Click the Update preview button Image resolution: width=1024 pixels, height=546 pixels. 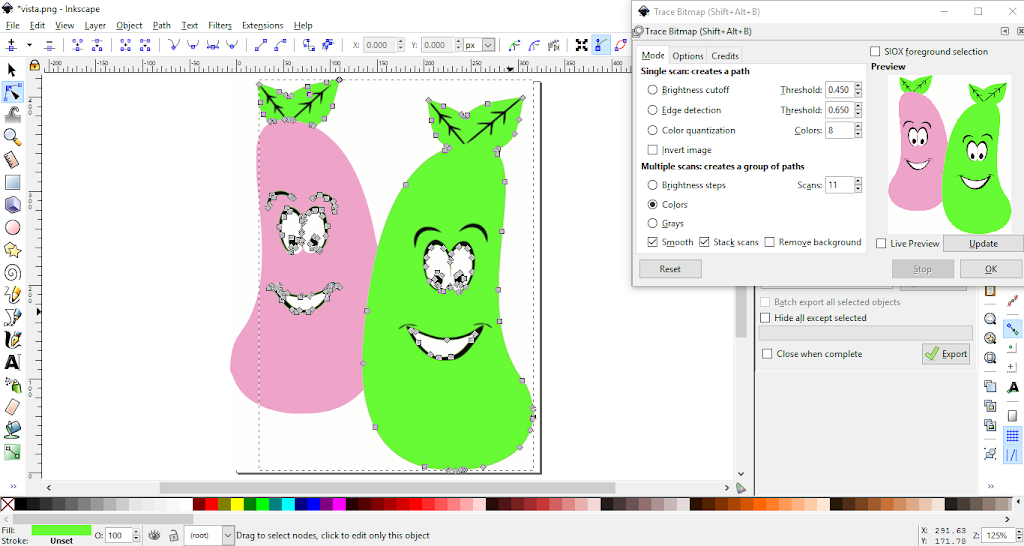point(983,244)
